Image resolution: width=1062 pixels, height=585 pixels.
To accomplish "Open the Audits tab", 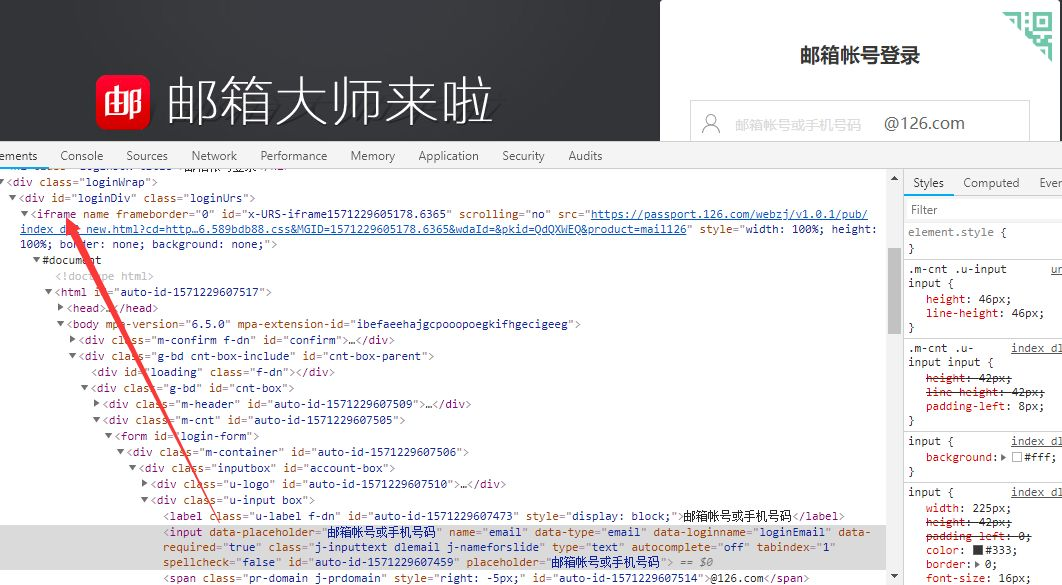I will pos(585,156).
